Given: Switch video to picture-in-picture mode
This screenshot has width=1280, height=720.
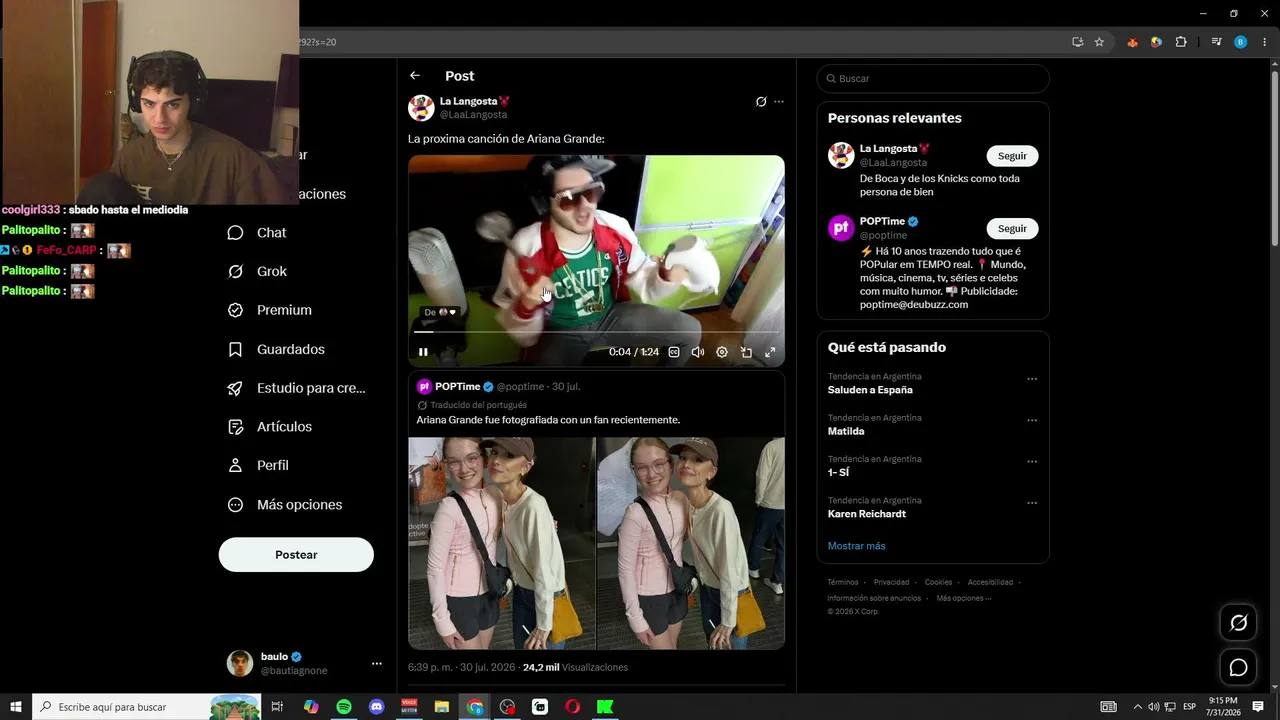Looking at the screenshot, I should coord(746,352).
